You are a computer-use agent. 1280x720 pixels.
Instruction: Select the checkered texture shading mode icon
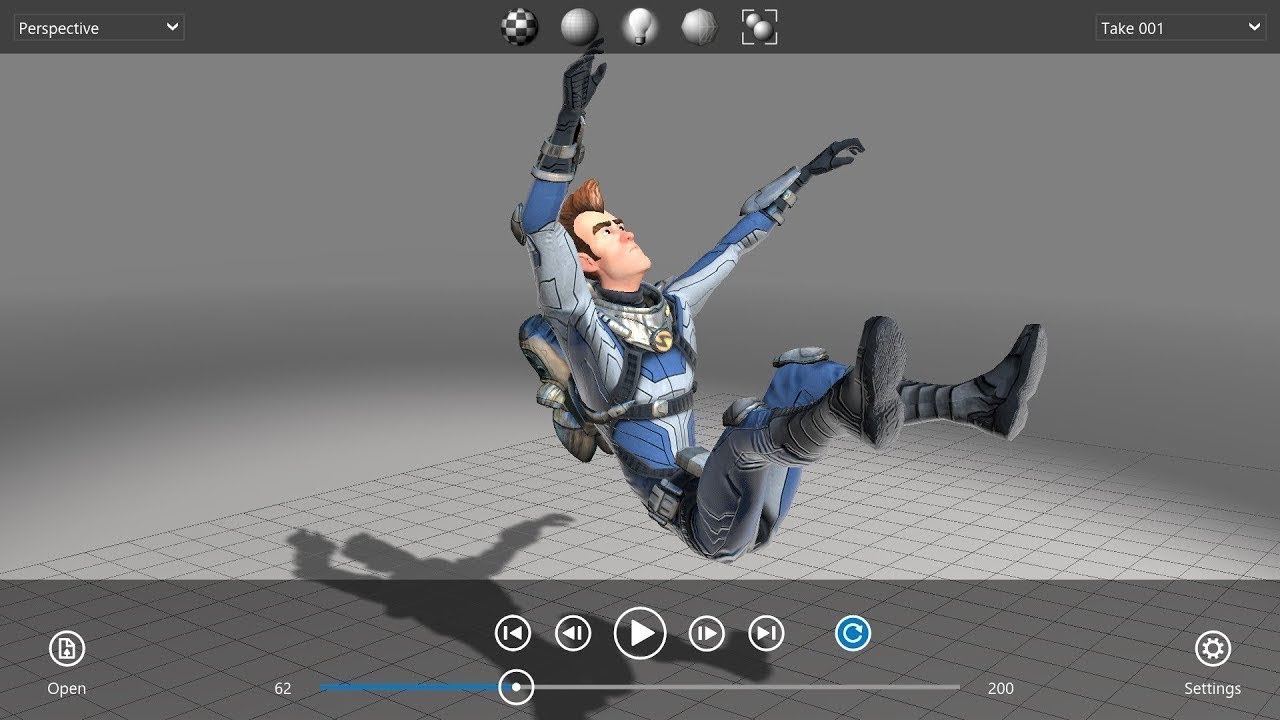(520, 27)
